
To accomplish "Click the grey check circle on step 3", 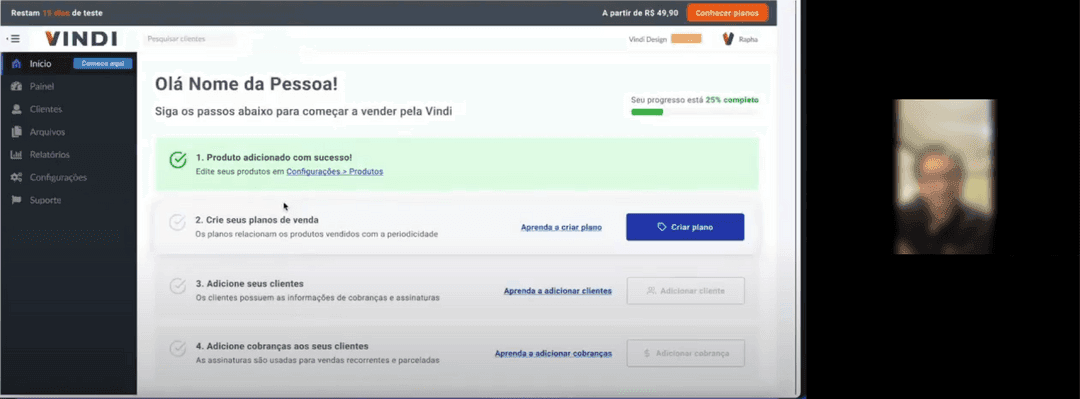I will (x=178, y=286).
